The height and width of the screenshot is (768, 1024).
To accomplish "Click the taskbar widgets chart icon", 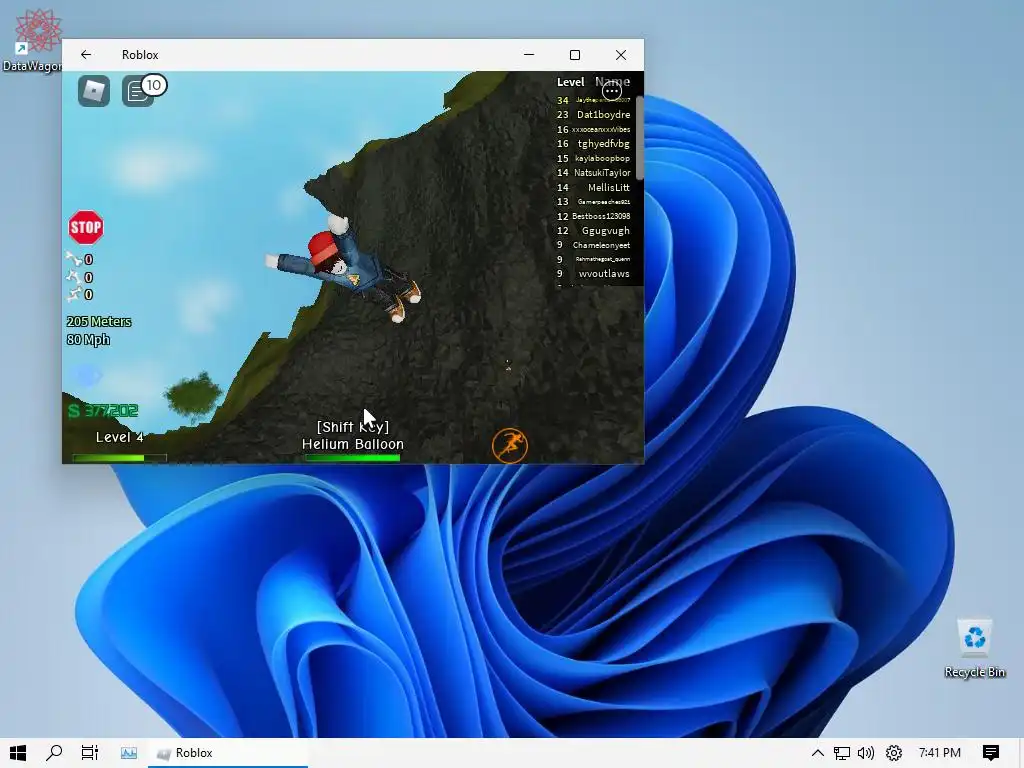I will coord(129,753).
